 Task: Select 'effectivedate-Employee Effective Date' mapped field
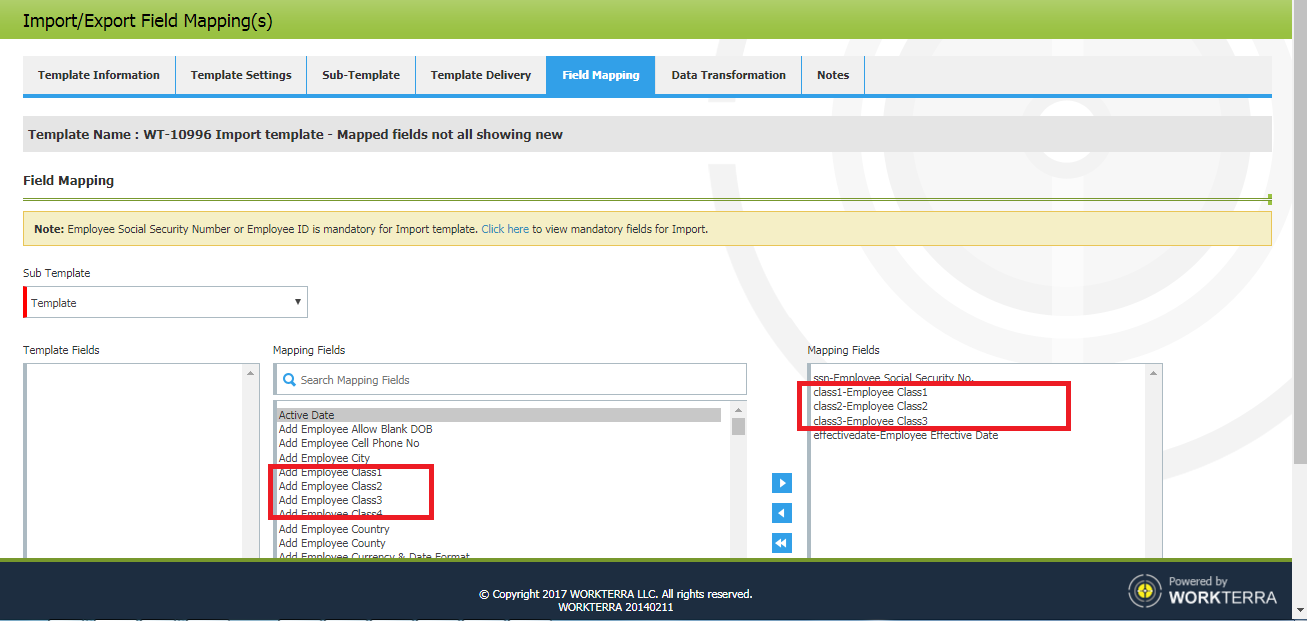coord(903,435)
